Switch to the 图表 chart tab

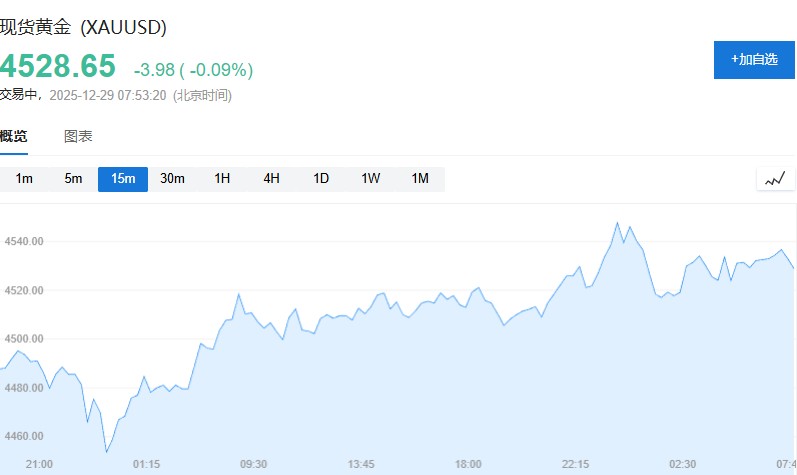[78, 137]
